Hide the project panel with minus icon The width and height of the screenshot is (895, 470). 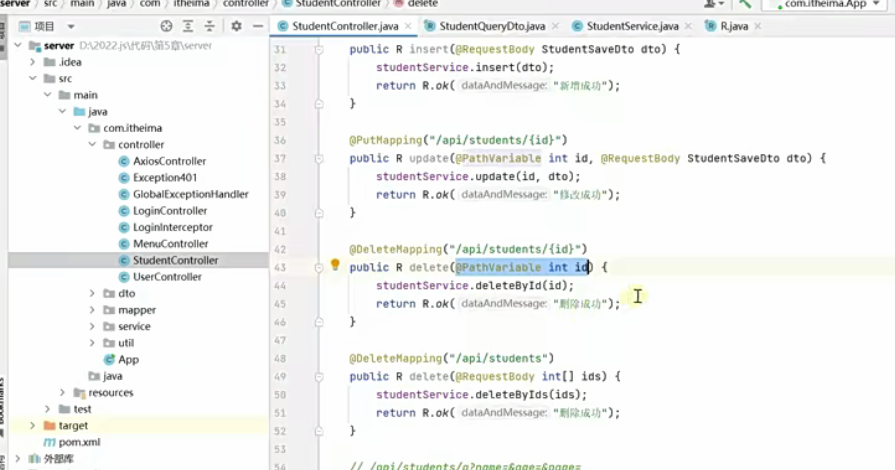coord(258,26)
